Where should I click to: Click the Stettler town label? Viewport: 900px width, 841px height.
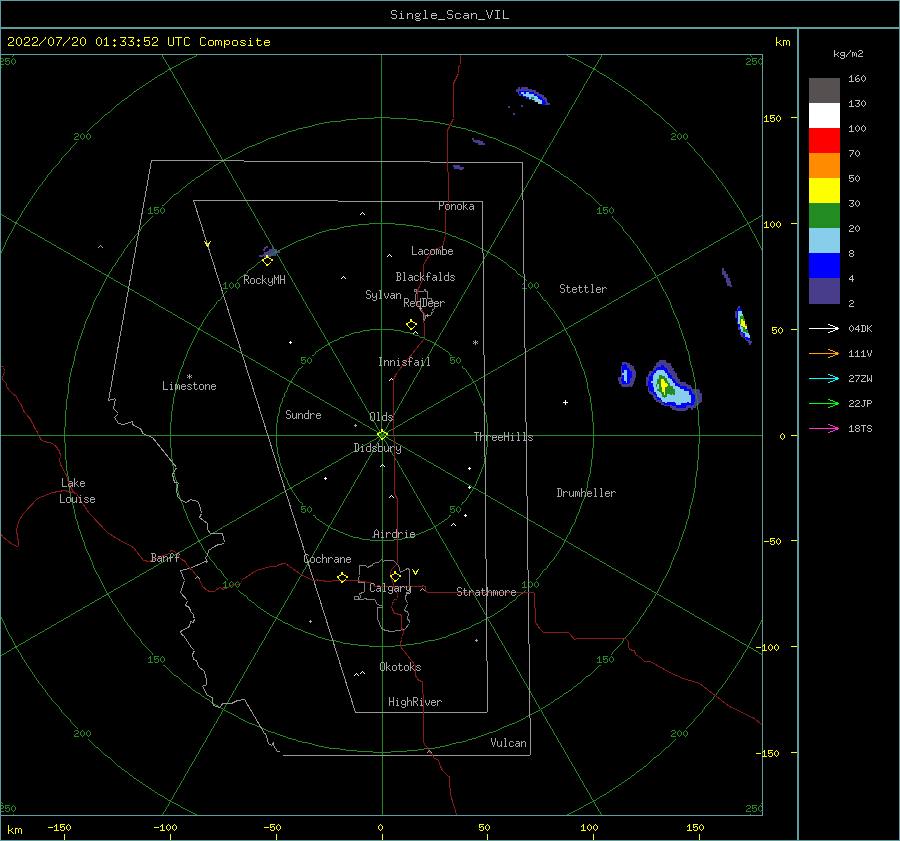(583, 289)
